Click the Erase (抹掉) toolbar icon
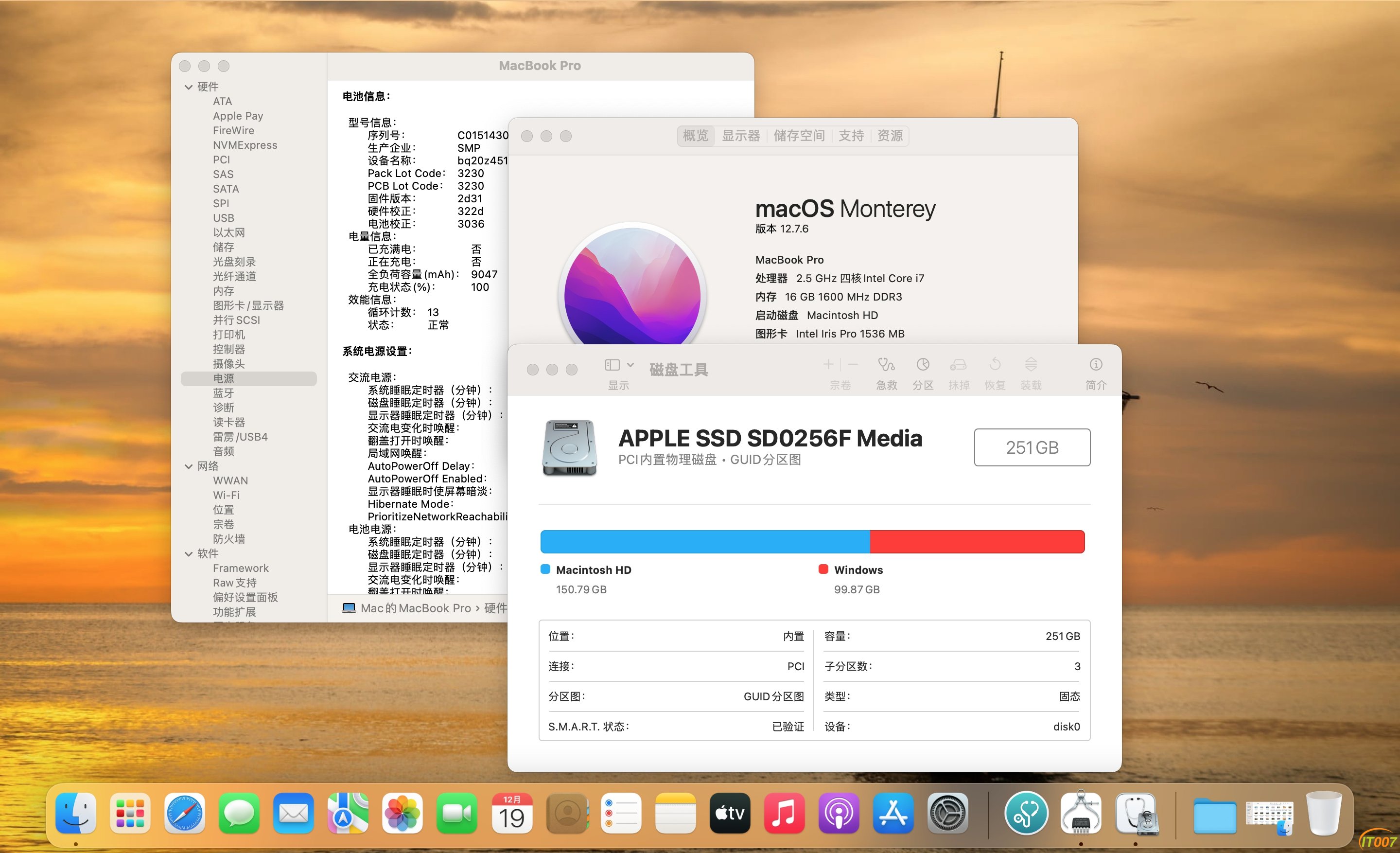This screenshot has width=1400, height=853. click(x=959, y=364)
